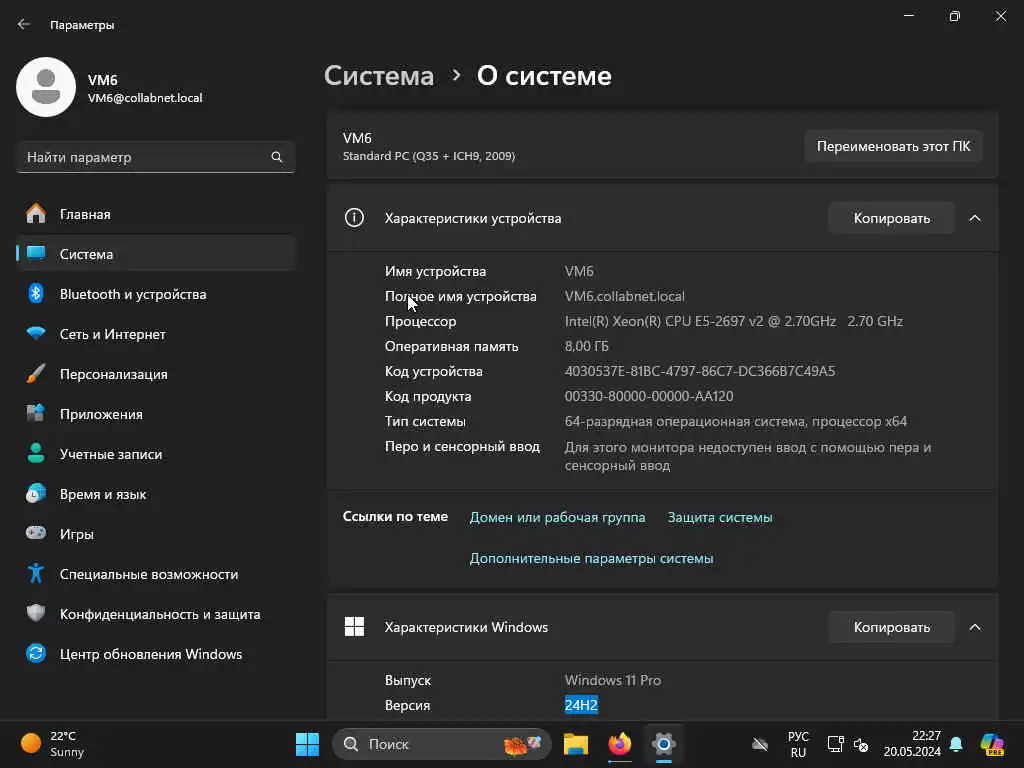Go to Сеть и Интернет
Screen dimensions: 1024x768
click(x=155, y=334)
